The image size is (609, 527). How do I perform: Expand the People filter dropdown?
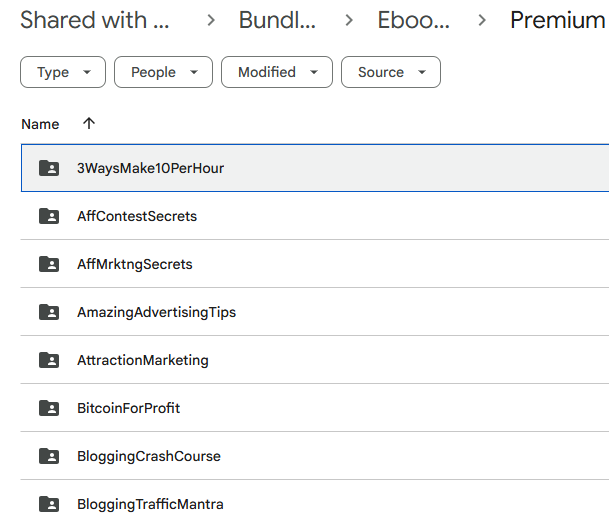pos(163,72)
